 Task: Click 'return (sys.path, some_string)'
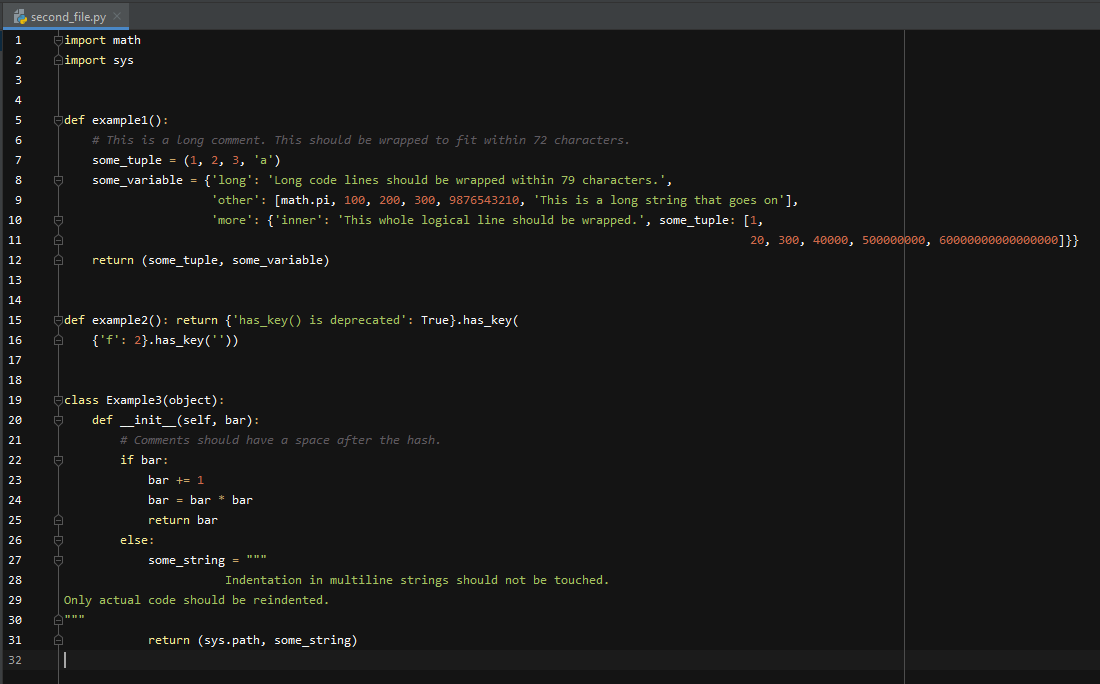click(x=253, y=640)
